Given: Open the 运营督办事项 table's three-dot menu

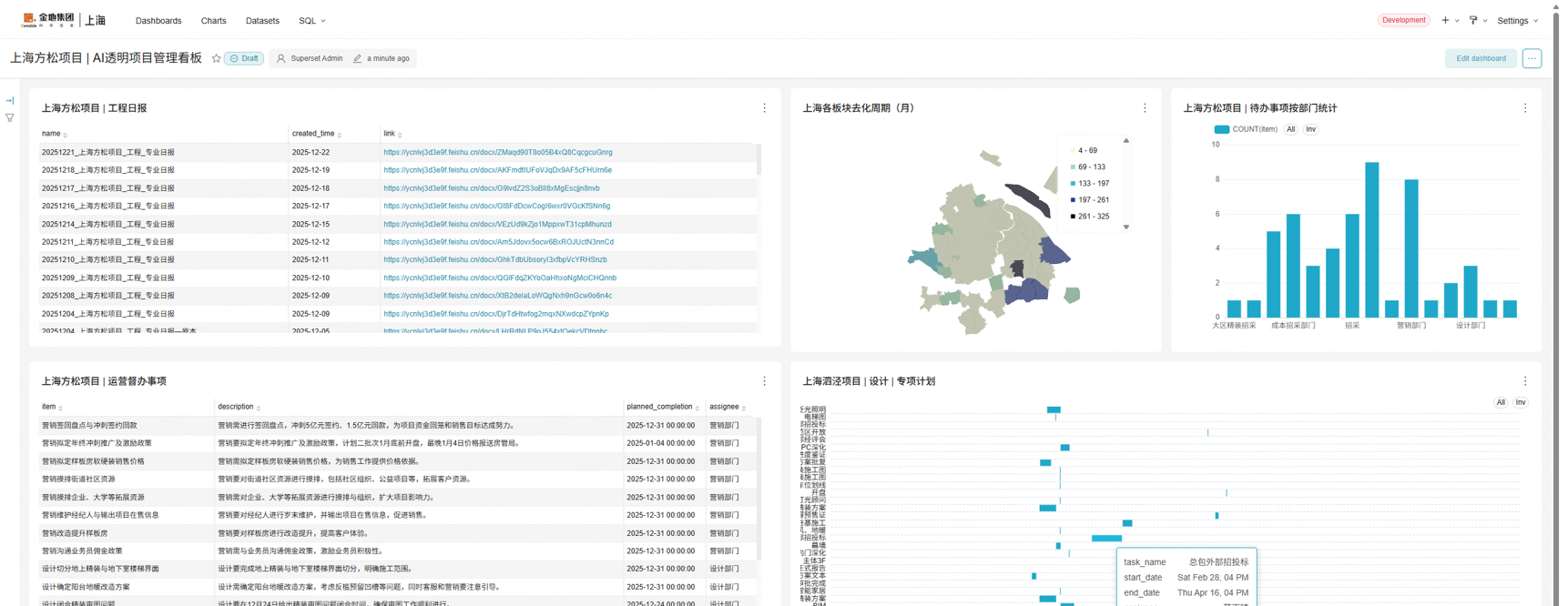Looking at the screenshot, I should click(x=764, y=381).
